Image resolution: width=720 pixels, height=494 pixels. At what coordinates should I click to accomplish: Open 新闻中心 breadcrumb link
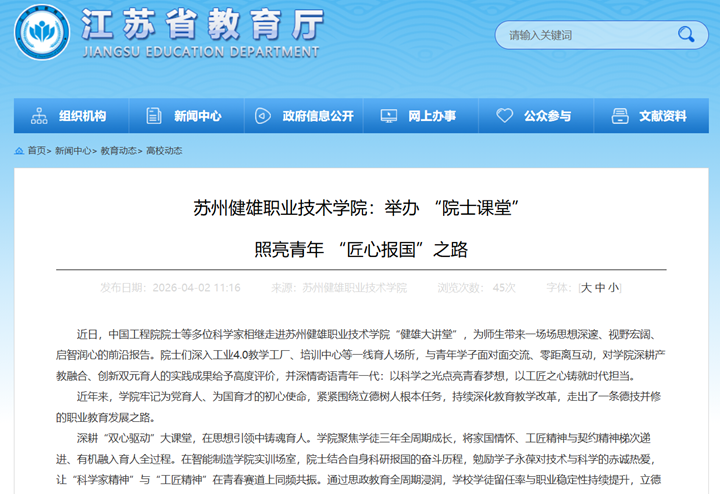coord(72,150)
